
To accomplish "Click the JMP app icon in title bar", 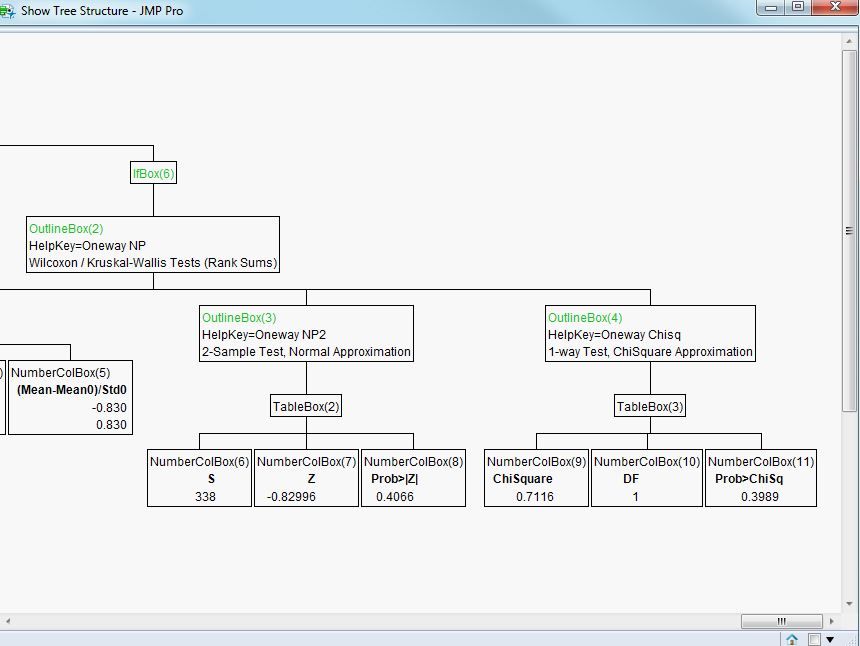I will tap(7, 11).
